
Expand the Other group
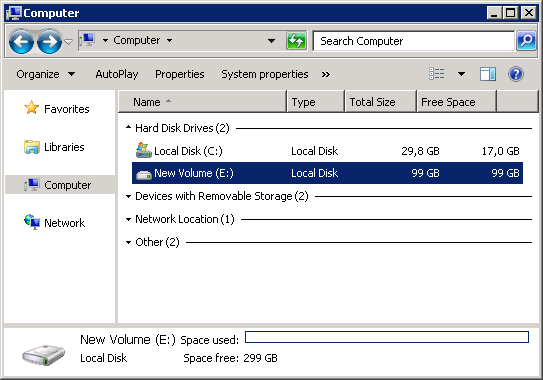(x=128, y=242)
